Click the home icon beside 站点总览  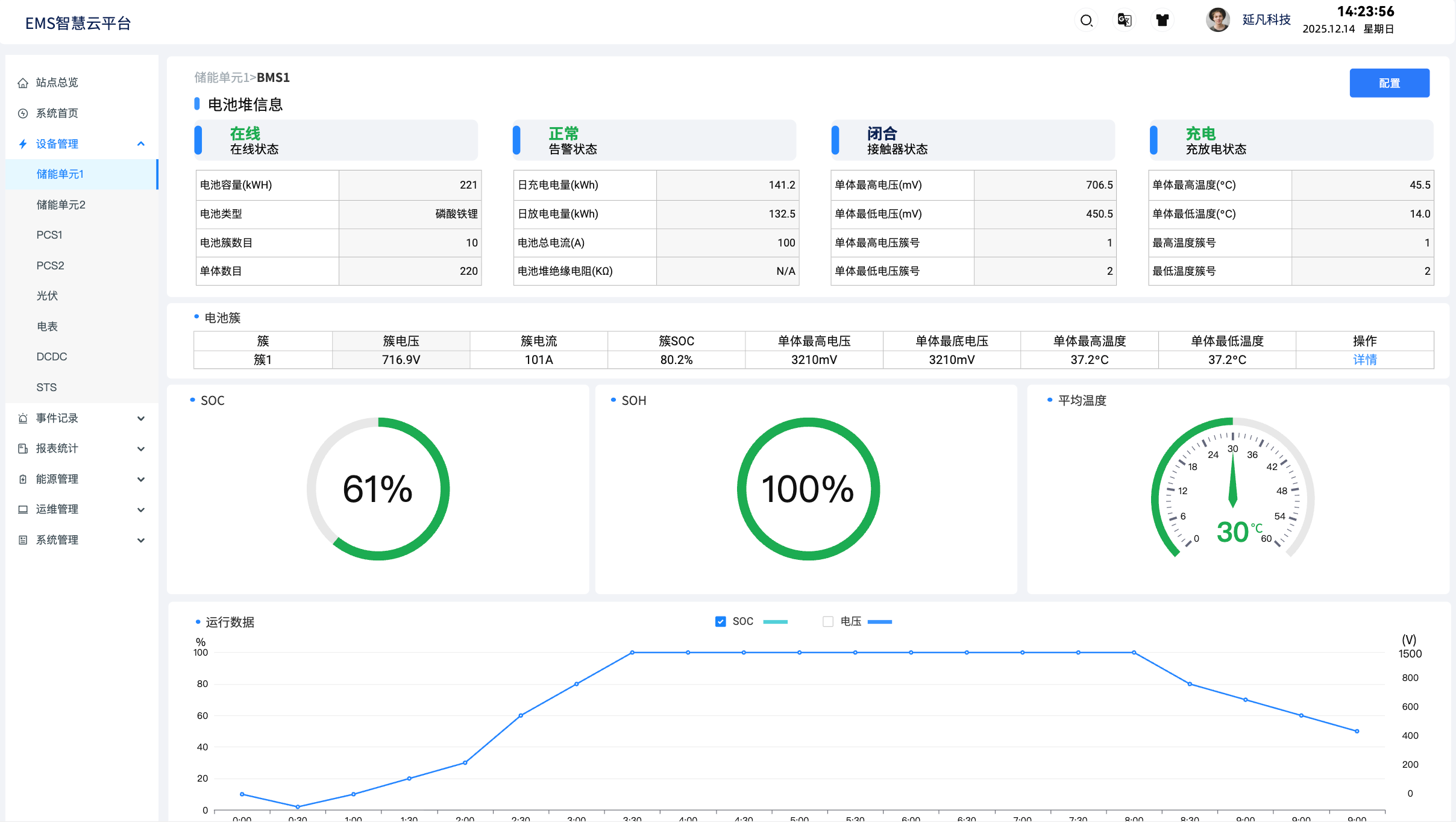tap(23, 83)
